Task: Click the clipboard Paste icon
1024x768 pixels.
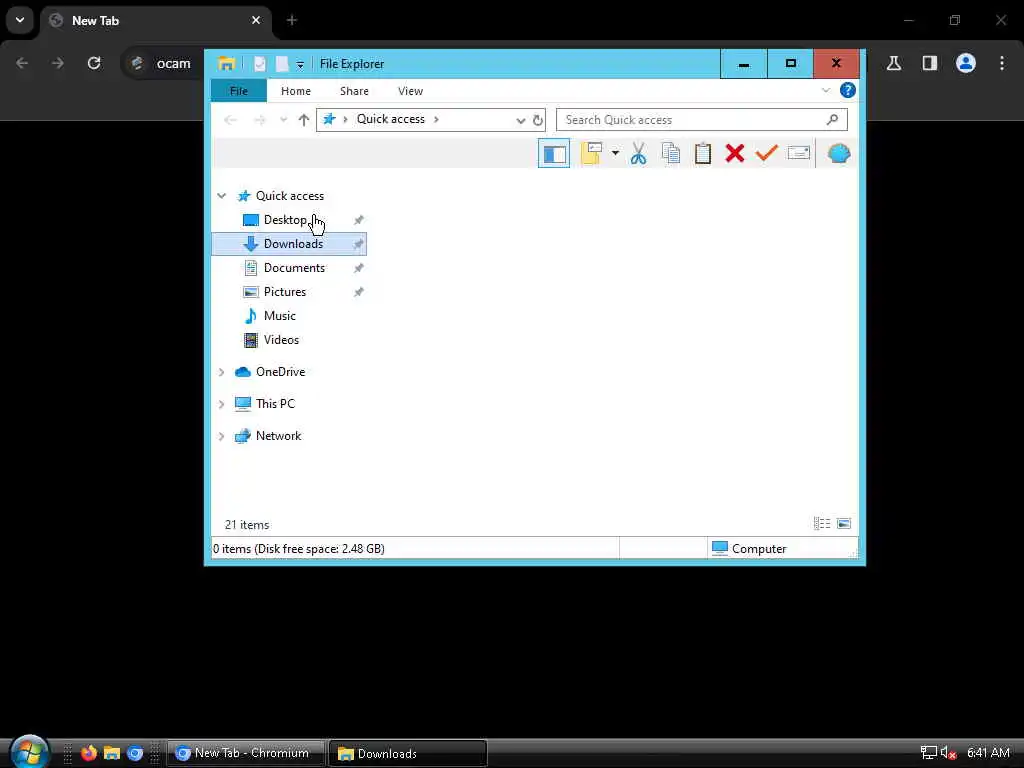Action: (703, 153)
